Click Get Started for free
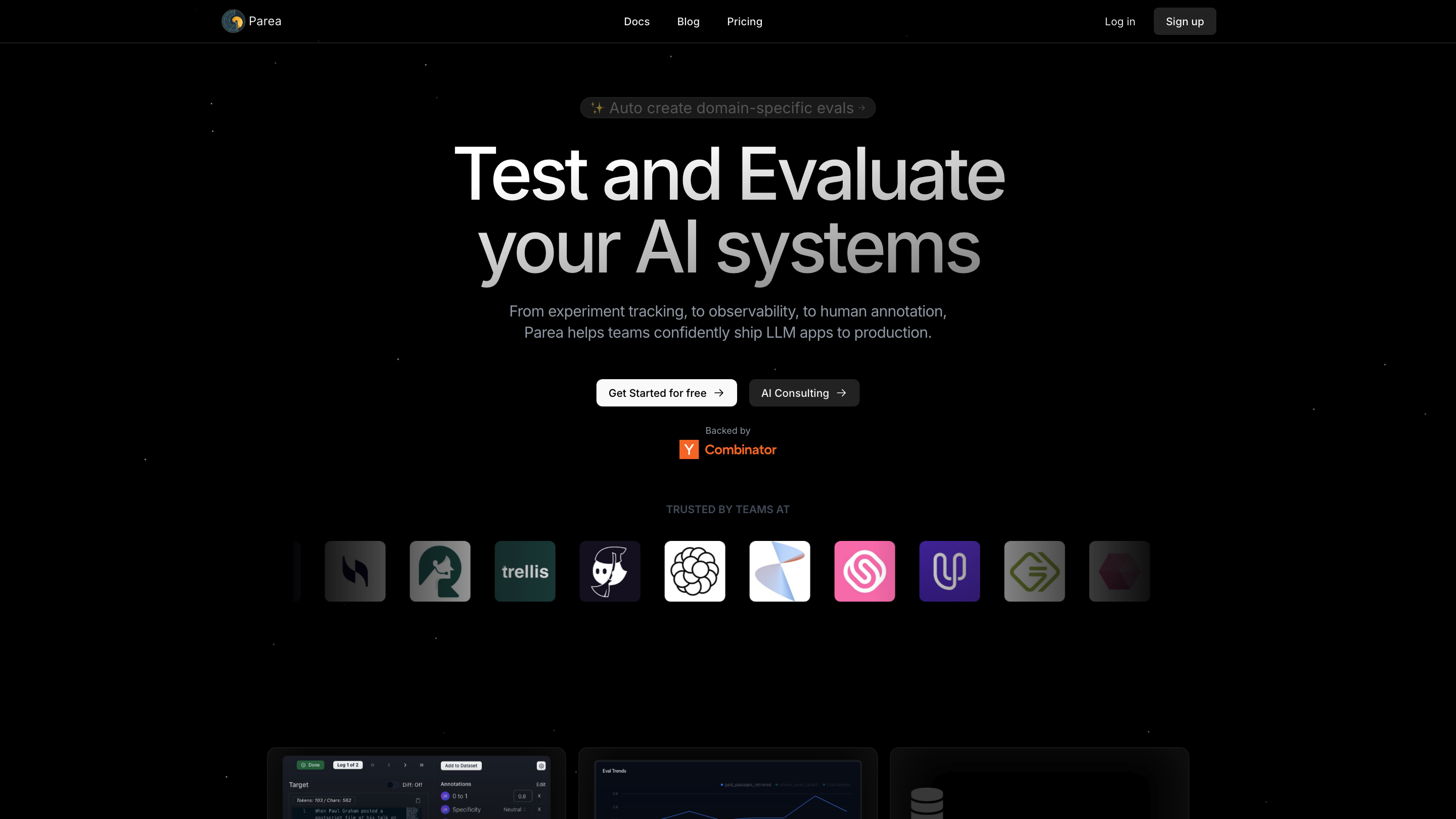Image resolution: width=1456 pixels, height=819 pixels. [x=666, y=393]
